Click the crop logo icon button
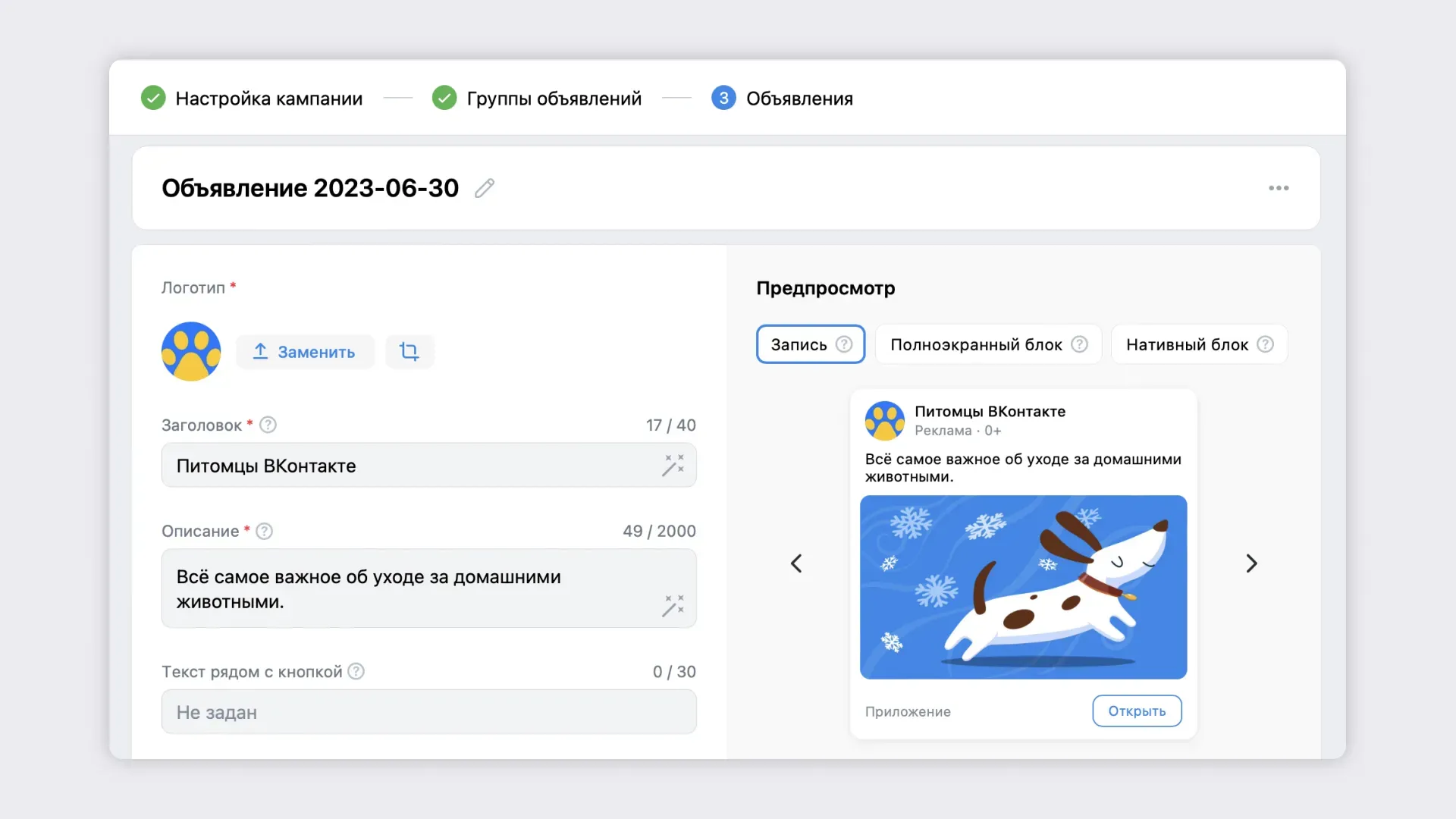The image size is (1456, 819). [409, 352]
